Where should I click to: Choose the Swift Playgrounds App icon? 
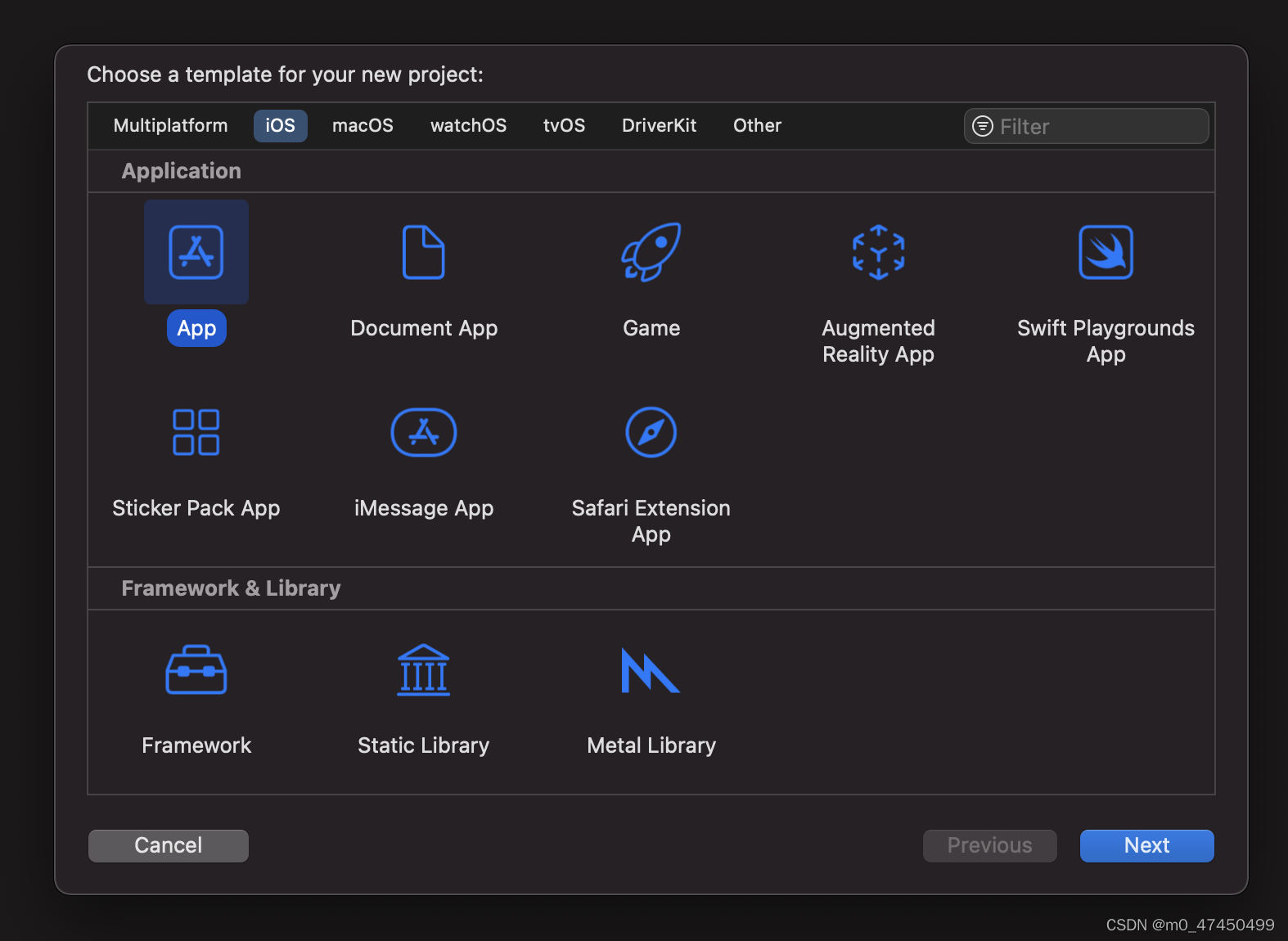(x=1106, y=252)
